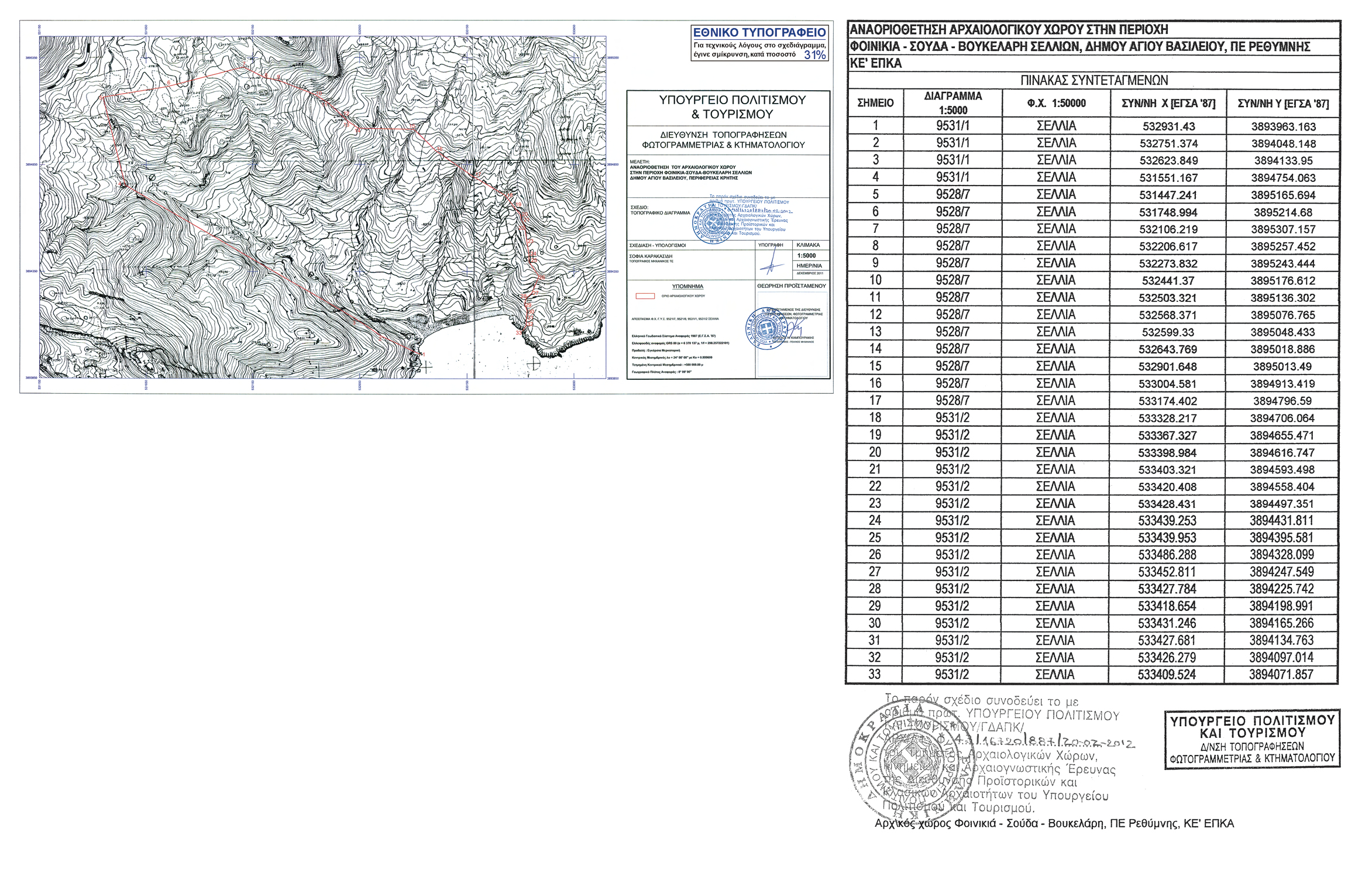1372x869 pixels.
Task: Click the ΣΥΝ/ΝΗ Χ [ΕΓΣΑ '87] column header
Action: coord(1168,104)
